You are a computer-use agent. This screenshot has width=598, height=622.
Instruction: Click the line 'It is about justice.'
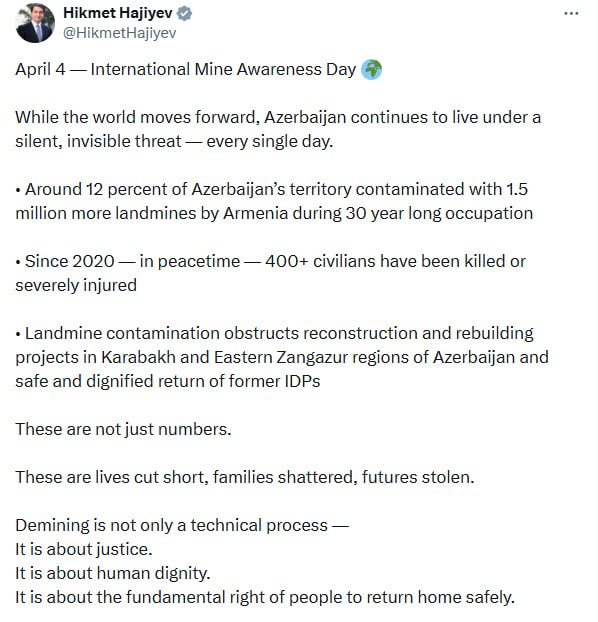(84, 549)
